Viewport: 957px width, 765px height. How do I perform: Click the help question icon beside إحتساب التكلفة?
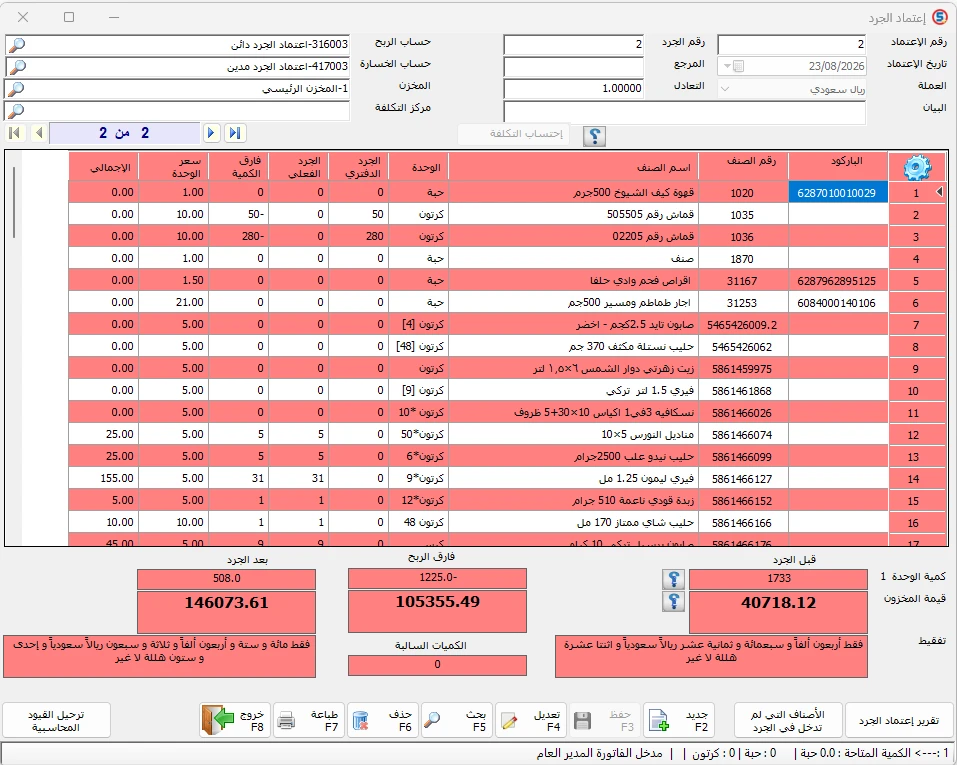594,136
